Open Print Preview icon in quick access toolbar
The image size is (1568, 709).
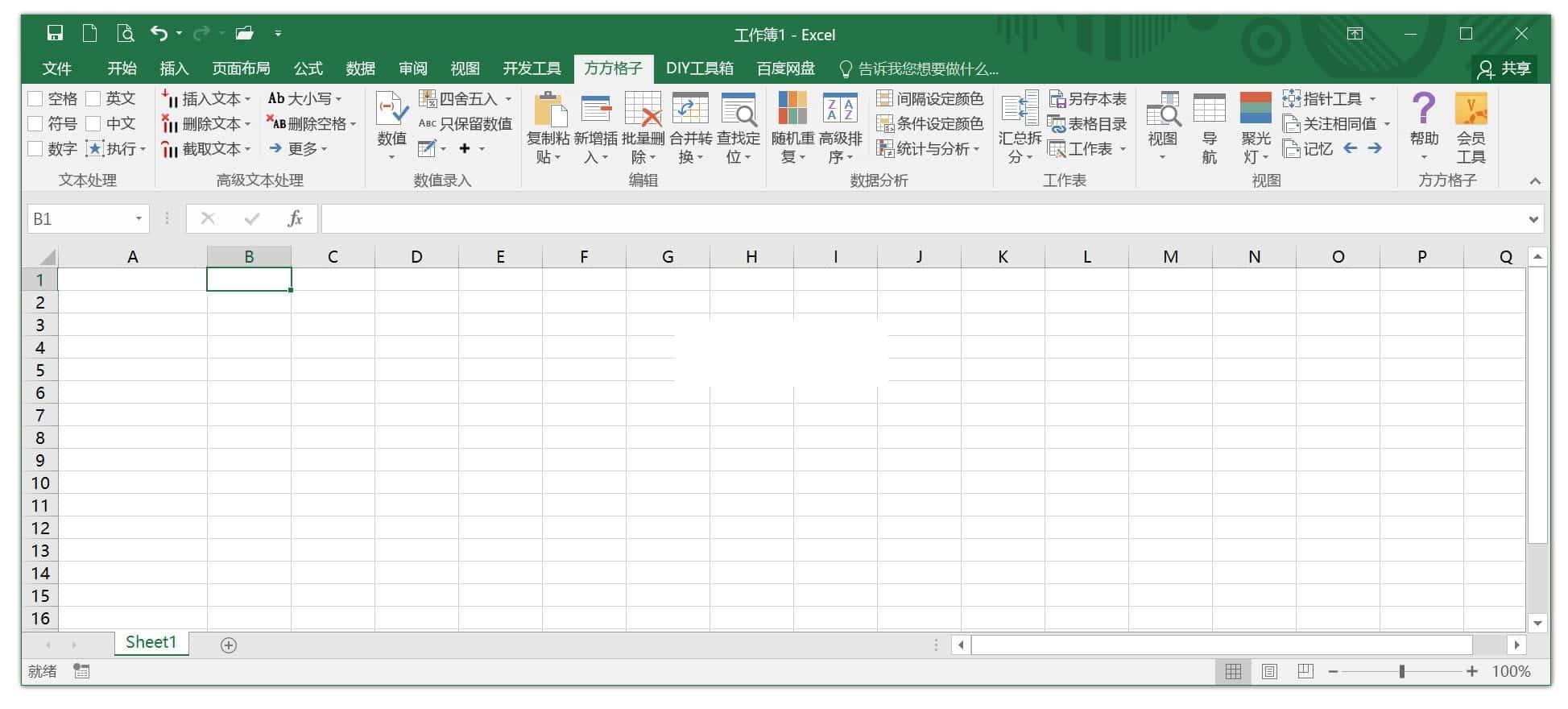pyautogui.click(x=125, y=33)
